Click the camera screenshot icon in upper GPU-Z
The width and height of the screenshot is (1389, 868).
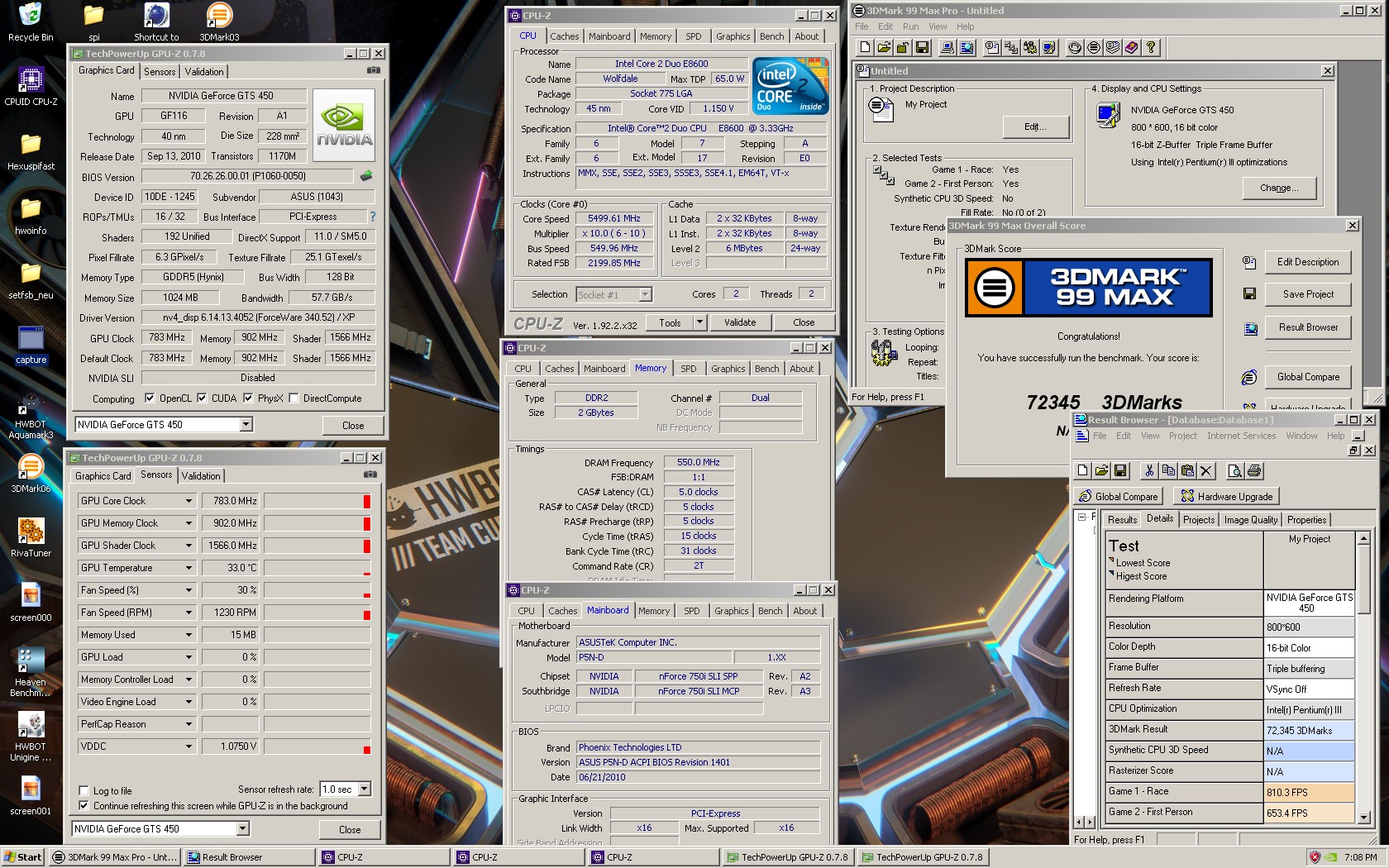tap(374, 71)
